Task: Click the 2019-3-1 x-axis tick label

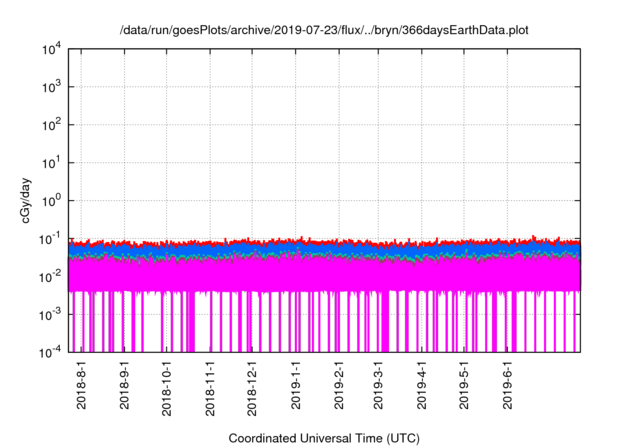Action: pos(379,385)
